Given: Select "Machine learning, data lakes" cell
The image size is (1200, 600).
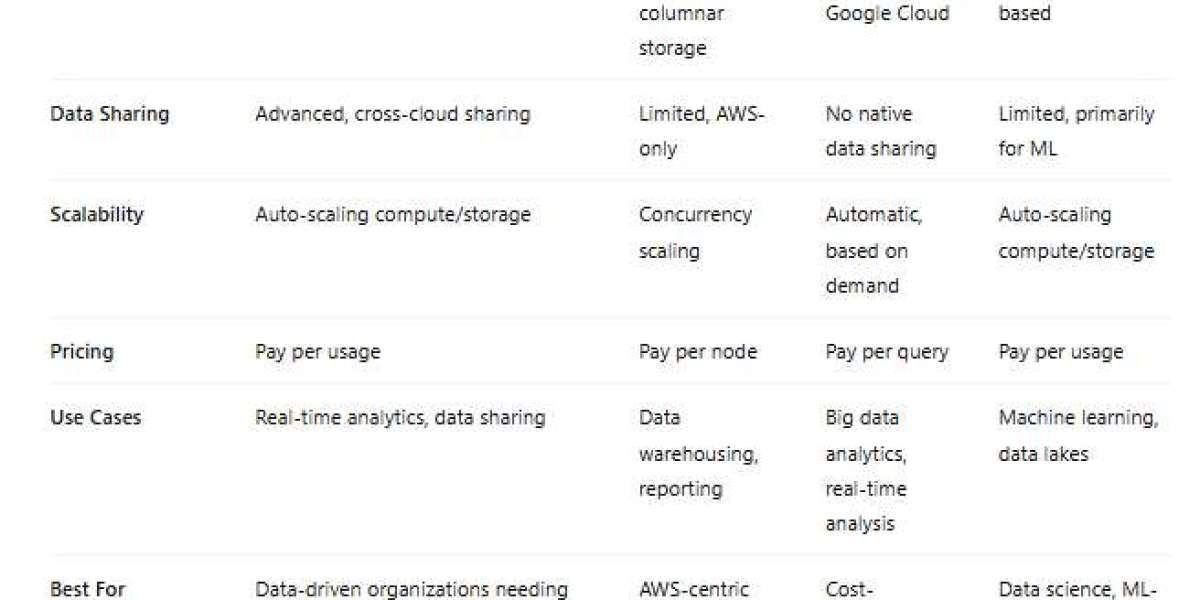Looking at the screenshot, I should (1078, 436).
